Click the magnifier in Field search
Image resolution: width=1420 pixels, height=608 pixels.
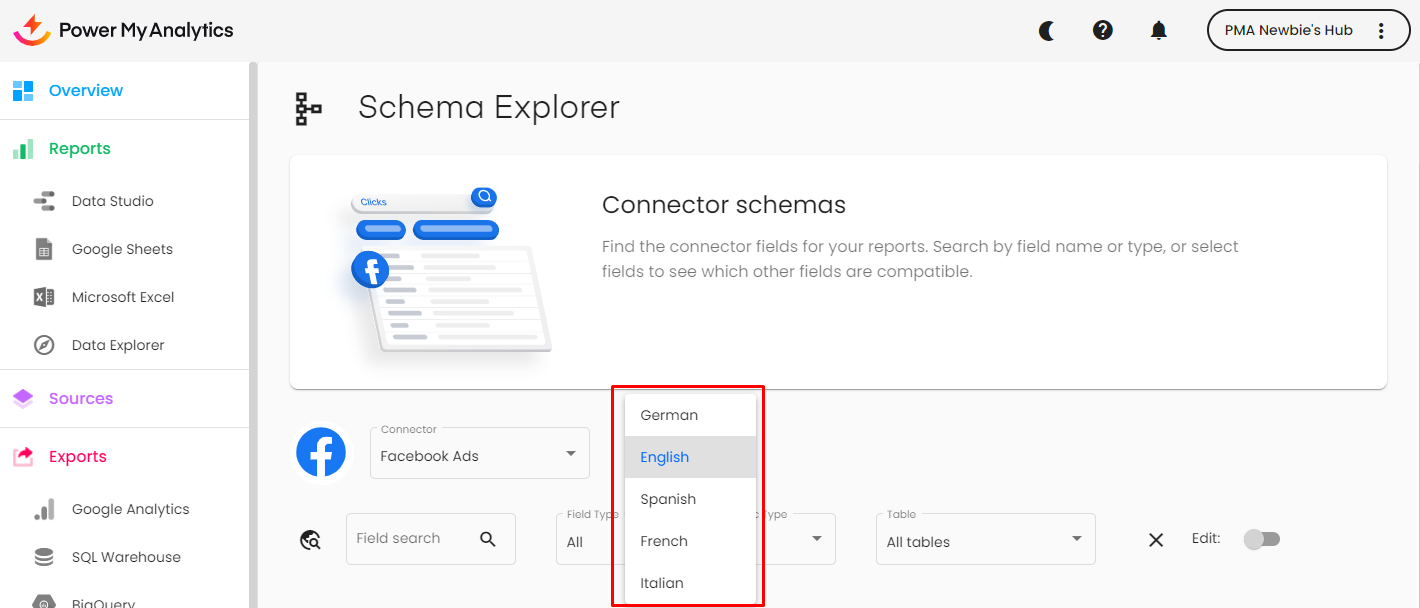click(x=488, y=539)
